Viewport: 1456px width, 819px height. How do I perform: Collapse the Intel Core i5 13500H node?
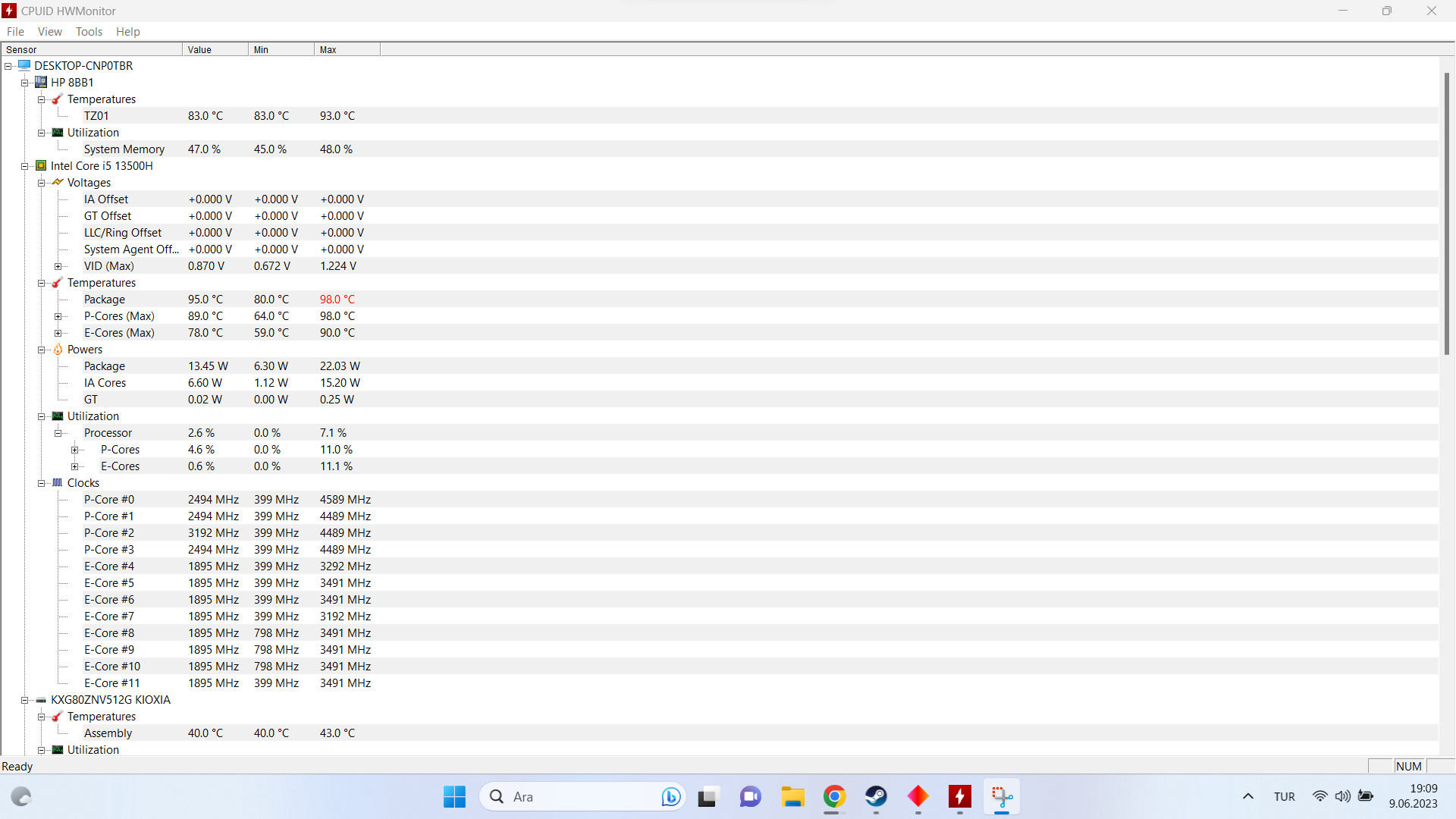click(x=24, y=166)
